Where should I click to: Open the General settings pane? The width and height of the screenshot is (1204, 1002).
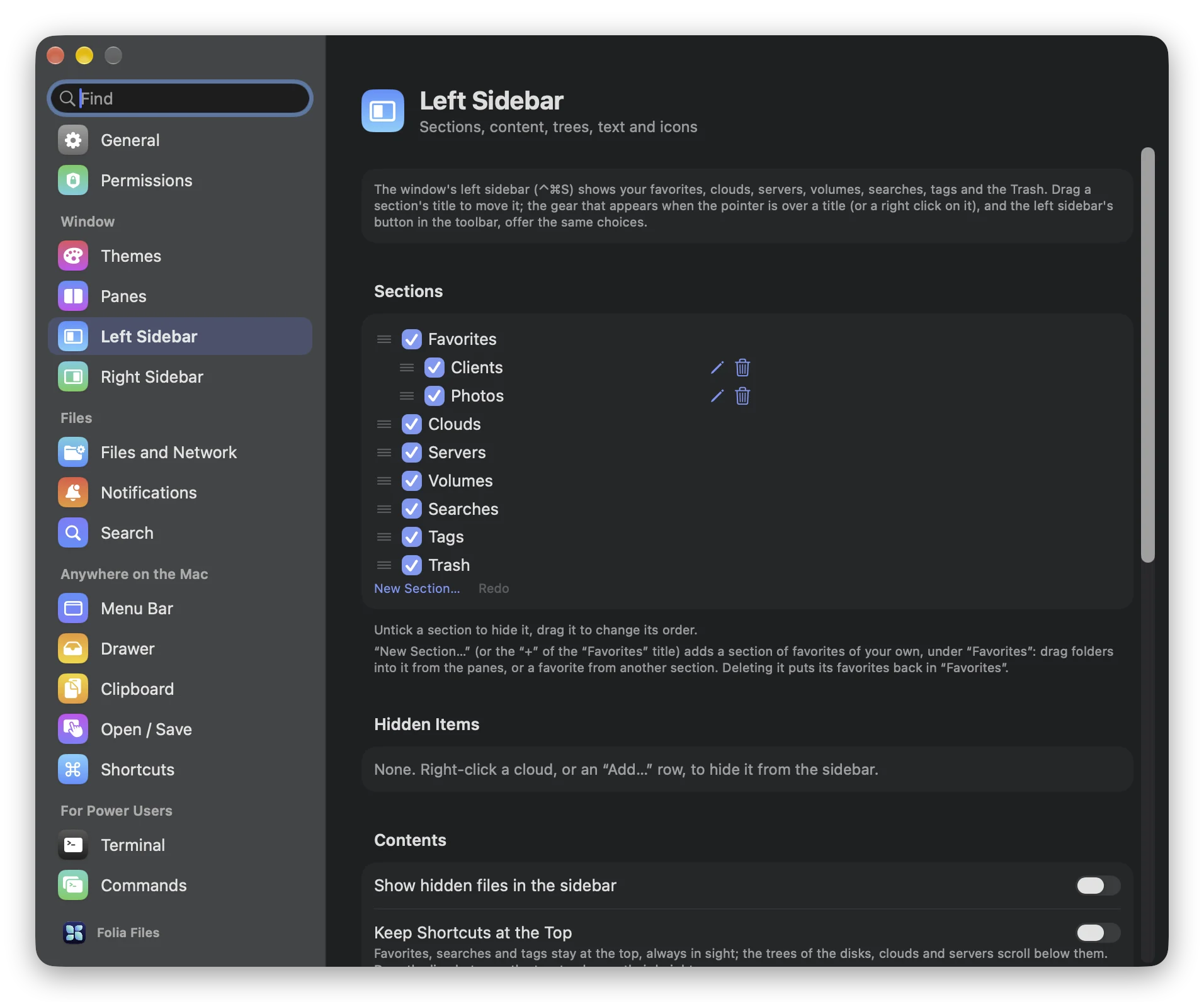tap(179, 140)
